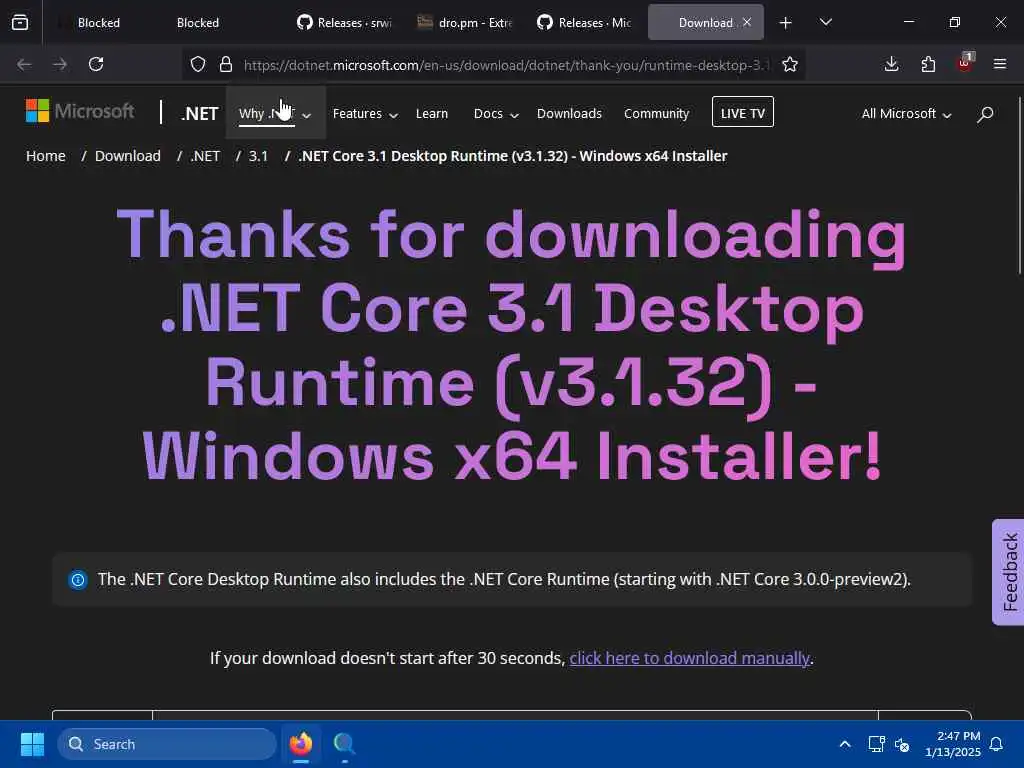Open Firefox application hamburger menu
The image size is (1024, 768).
(1000, 64)
